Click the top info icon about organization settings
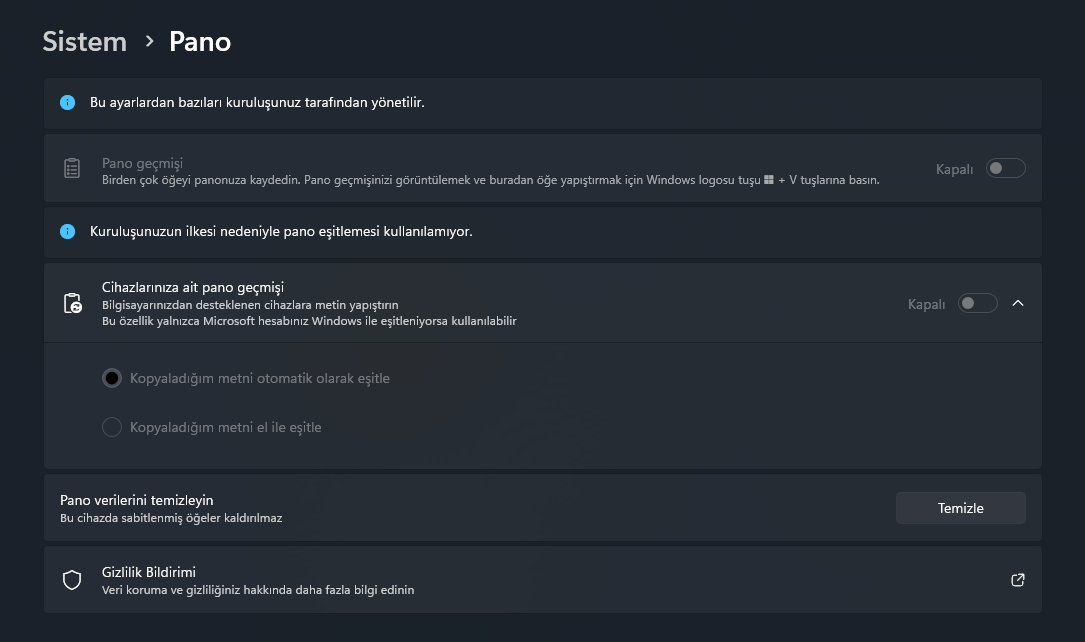 click(68, 103)
